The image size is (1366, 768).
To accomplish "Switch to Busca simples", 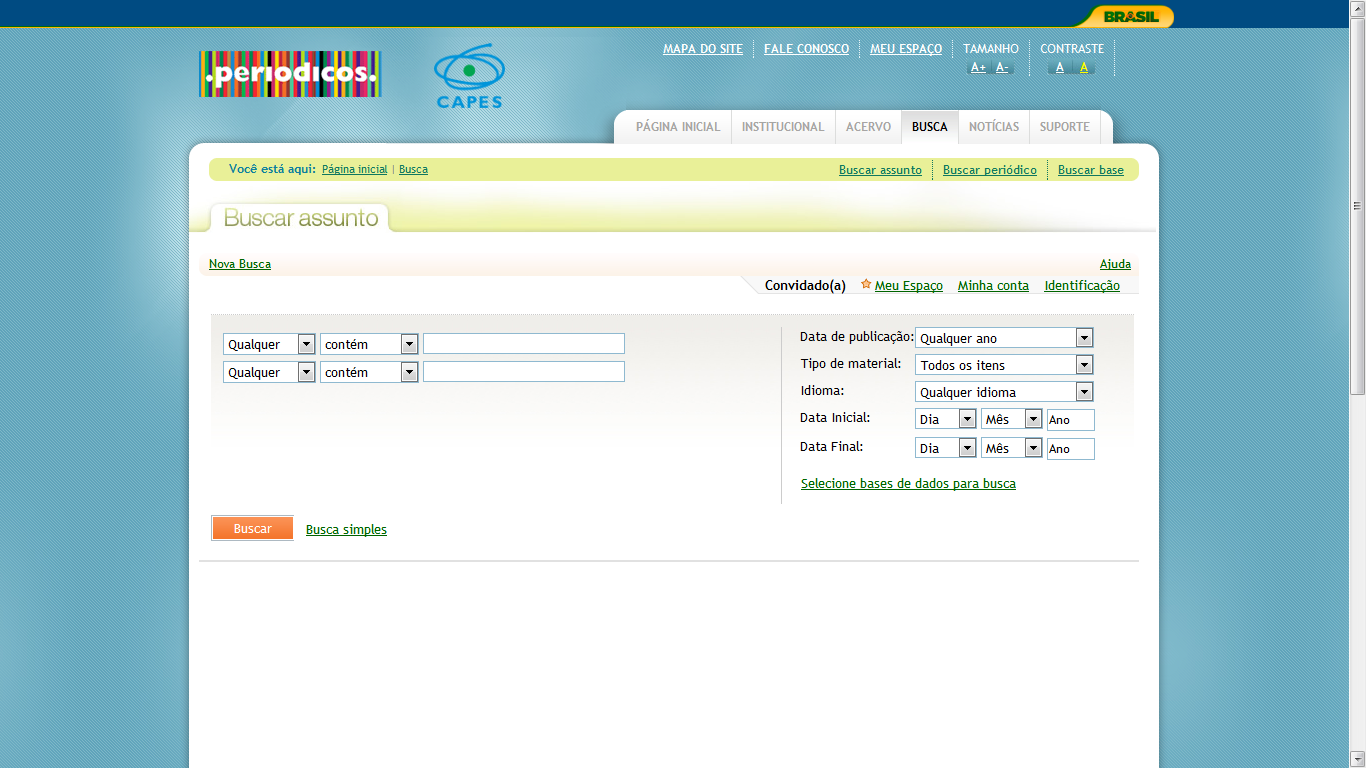I will (x=346, y=530).
